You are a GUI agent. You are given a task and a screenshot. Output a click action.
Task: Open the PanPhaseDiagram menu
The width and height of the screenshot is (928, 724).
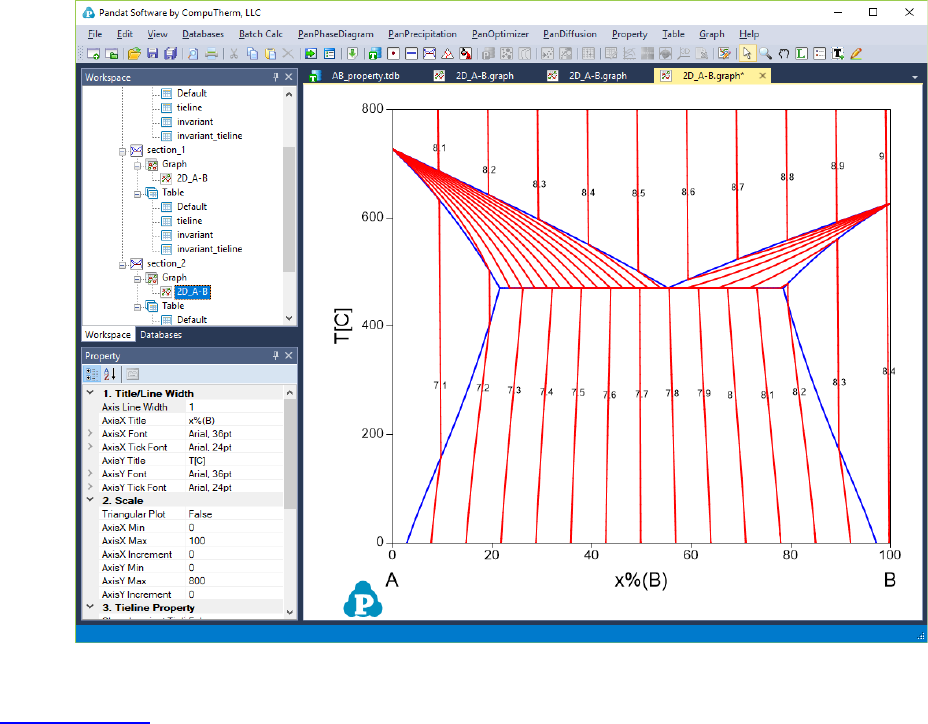tap(336, 34)
